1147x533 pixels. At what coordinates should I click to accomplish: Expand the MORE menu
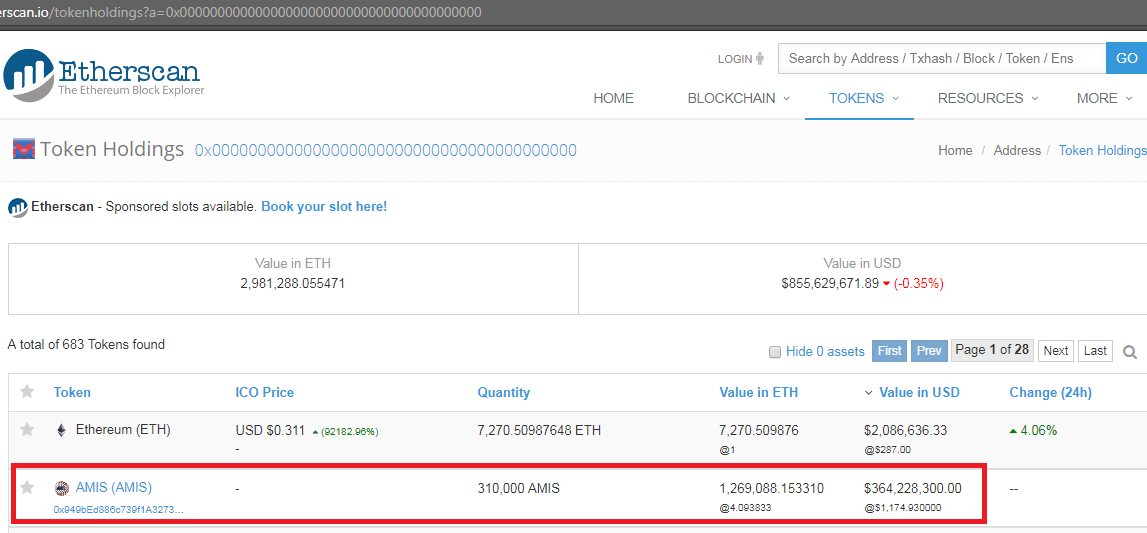[x=1105, y=98]
